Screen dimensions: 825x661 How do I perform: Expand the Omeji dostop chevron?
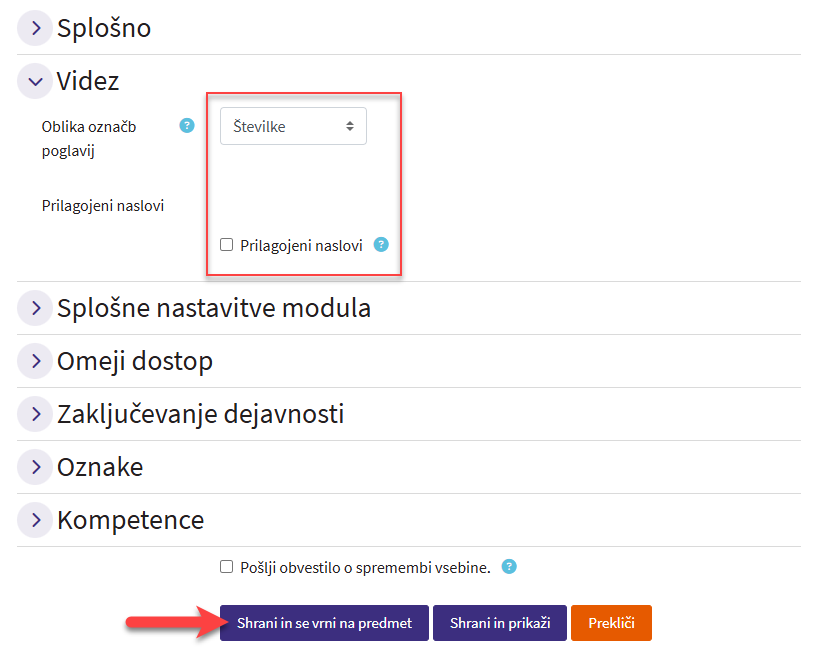click(x=35, y=361)
